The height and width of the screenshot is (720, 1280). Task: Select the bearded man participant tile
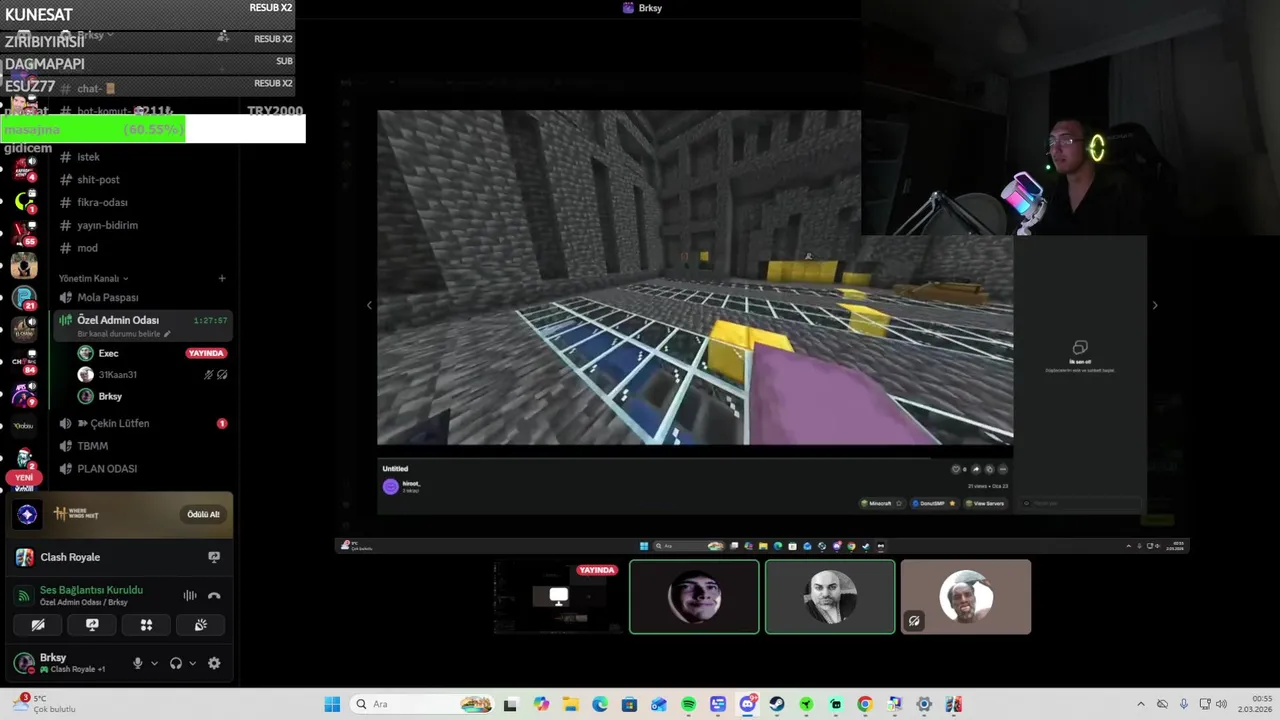click(x=830, y=597)
